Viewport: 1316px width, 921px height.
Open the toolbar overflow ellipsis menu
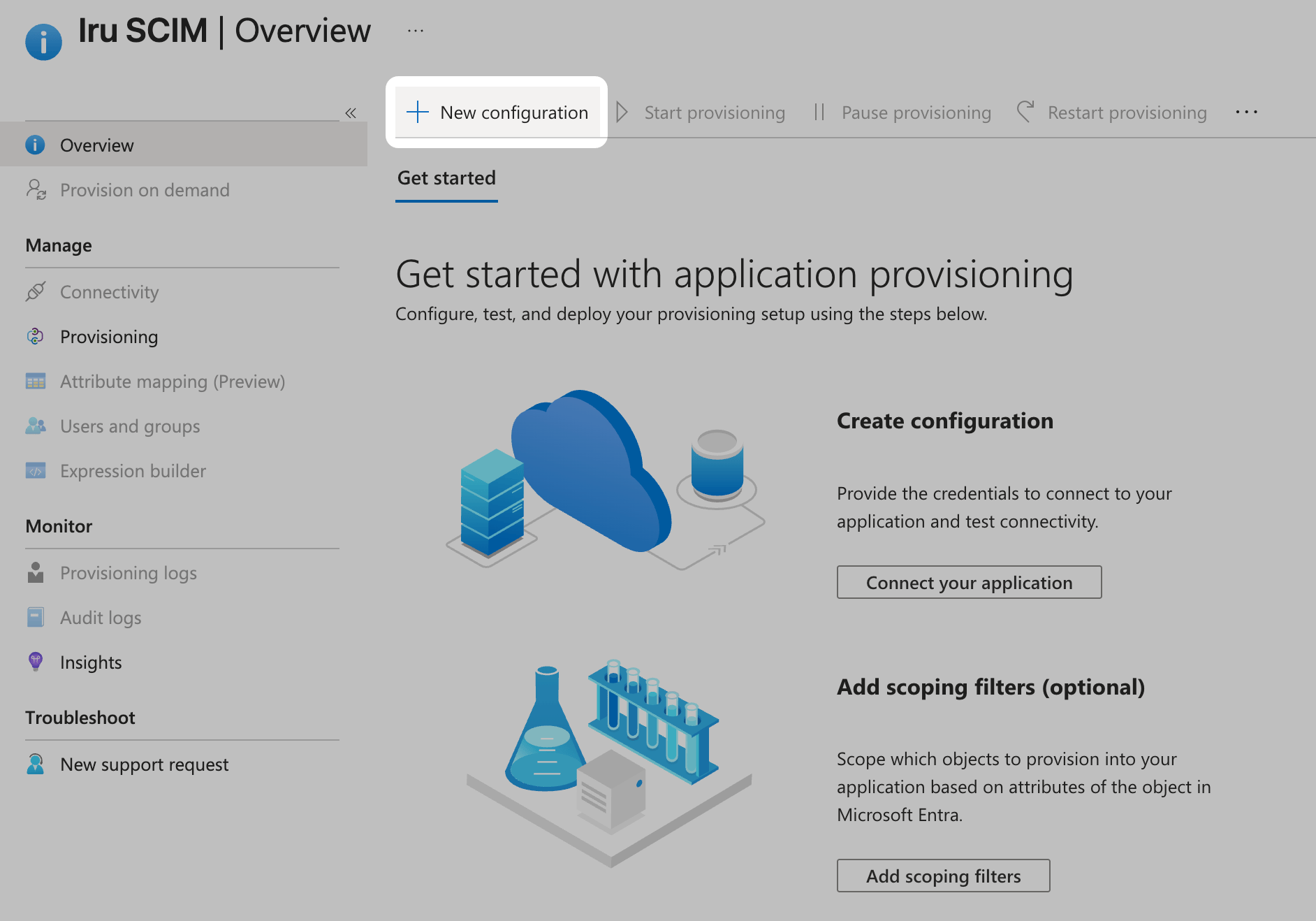(x=1246, y=112)
